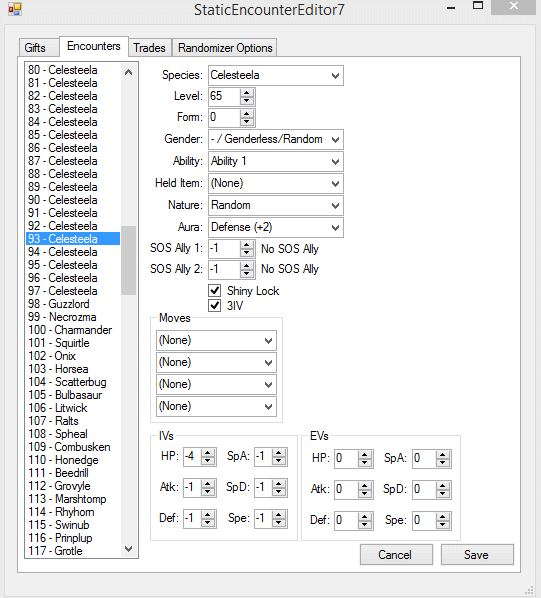Maximize the StaticEncounterEditor7 window
The height and width of the screenshot is (598, 541).
pos(478,6)
